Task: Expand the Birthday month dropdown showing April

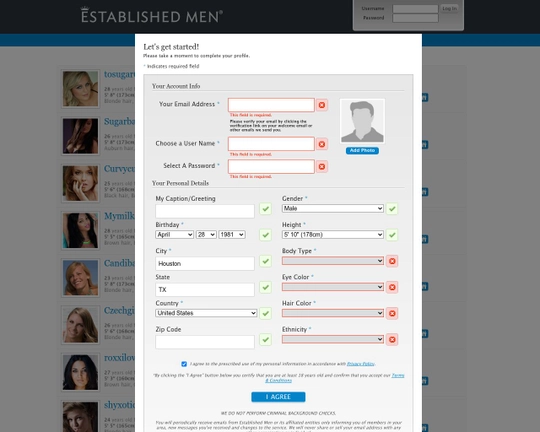Action: pyautogui.click(x=174, y=235)
